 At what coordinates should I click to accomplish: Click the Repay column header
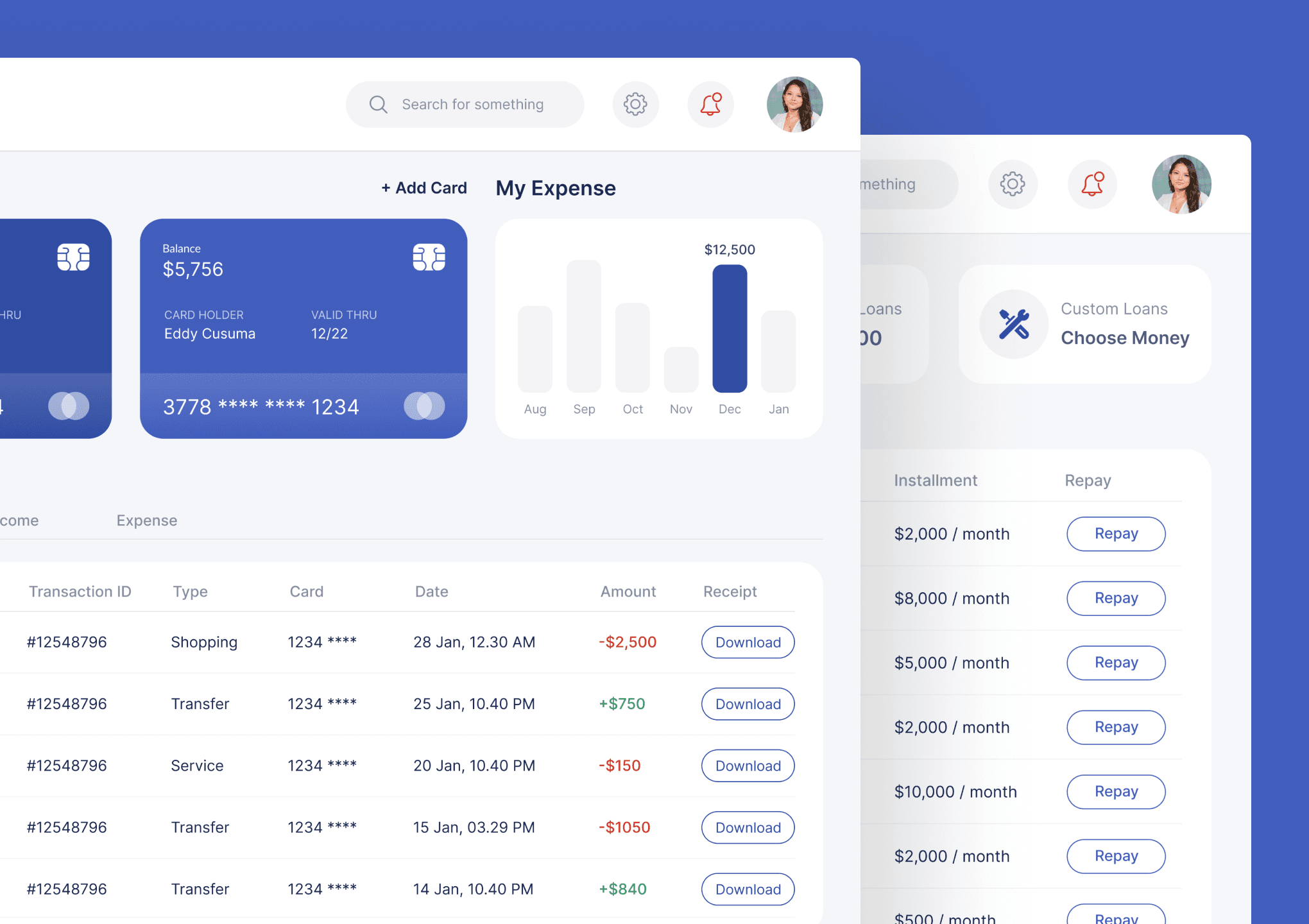1088,481
